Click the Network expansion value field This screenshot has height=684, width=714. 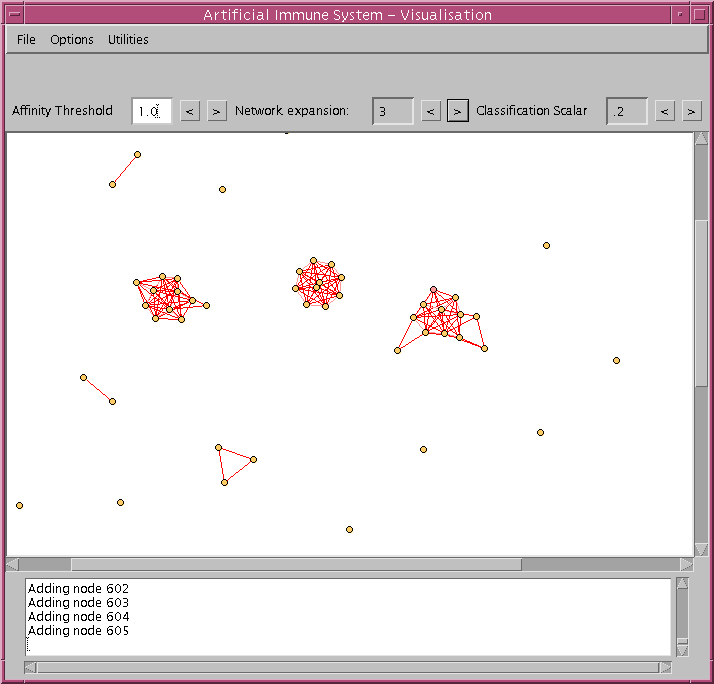click(393, 111)
